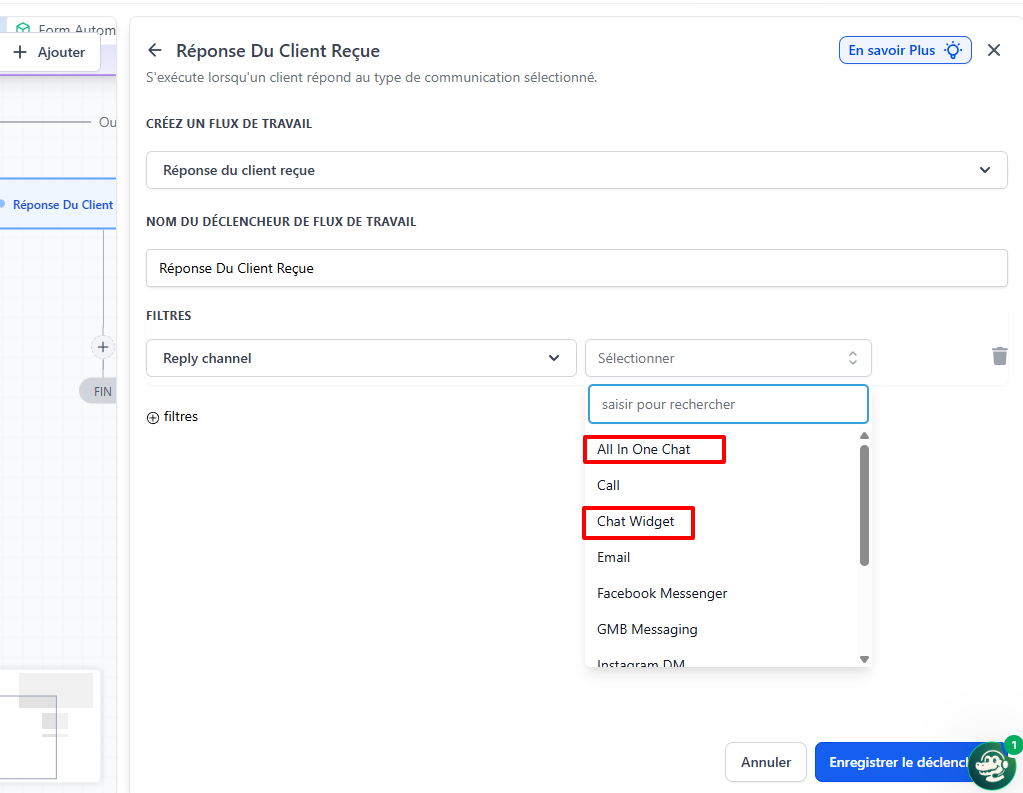Click the dropdown list scrollbar thumb

point(864,505)
